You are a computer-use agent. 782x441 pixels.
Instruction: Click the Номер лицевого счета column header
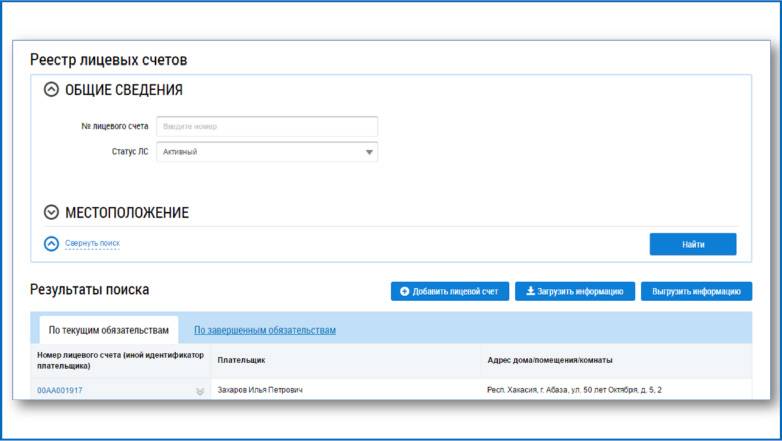click(120, 360)
